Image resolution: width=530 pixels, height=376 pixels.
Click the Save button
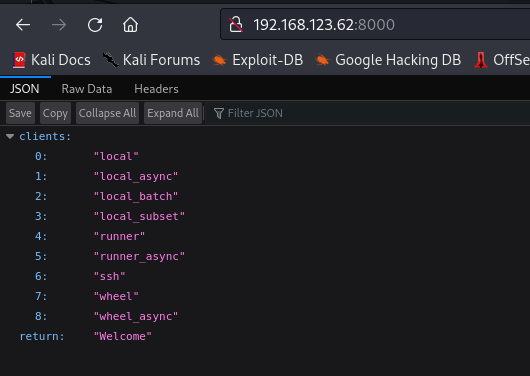click(20, 113)
